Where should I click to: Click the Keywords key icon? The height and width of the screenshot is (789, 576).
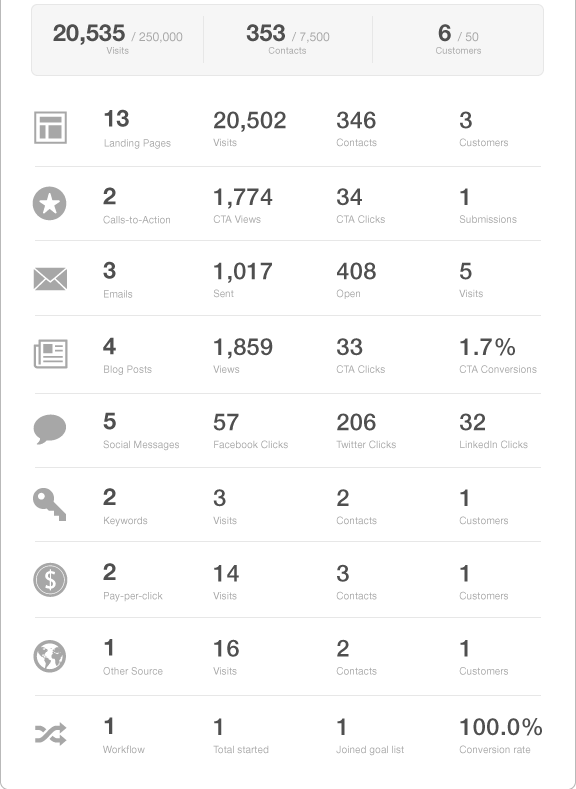point(49,504)
